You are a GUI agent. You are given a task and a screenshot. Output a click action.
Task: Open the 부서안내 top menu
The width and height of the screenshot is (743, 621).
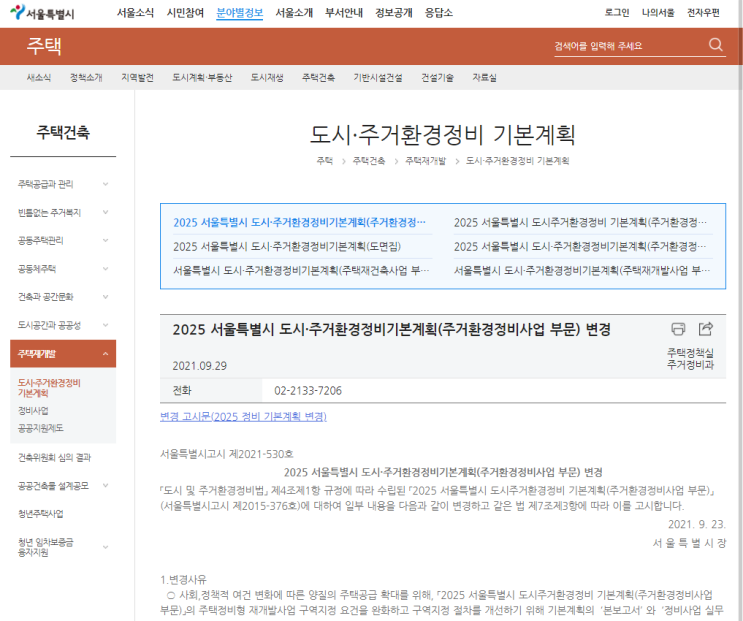point(344,13)
